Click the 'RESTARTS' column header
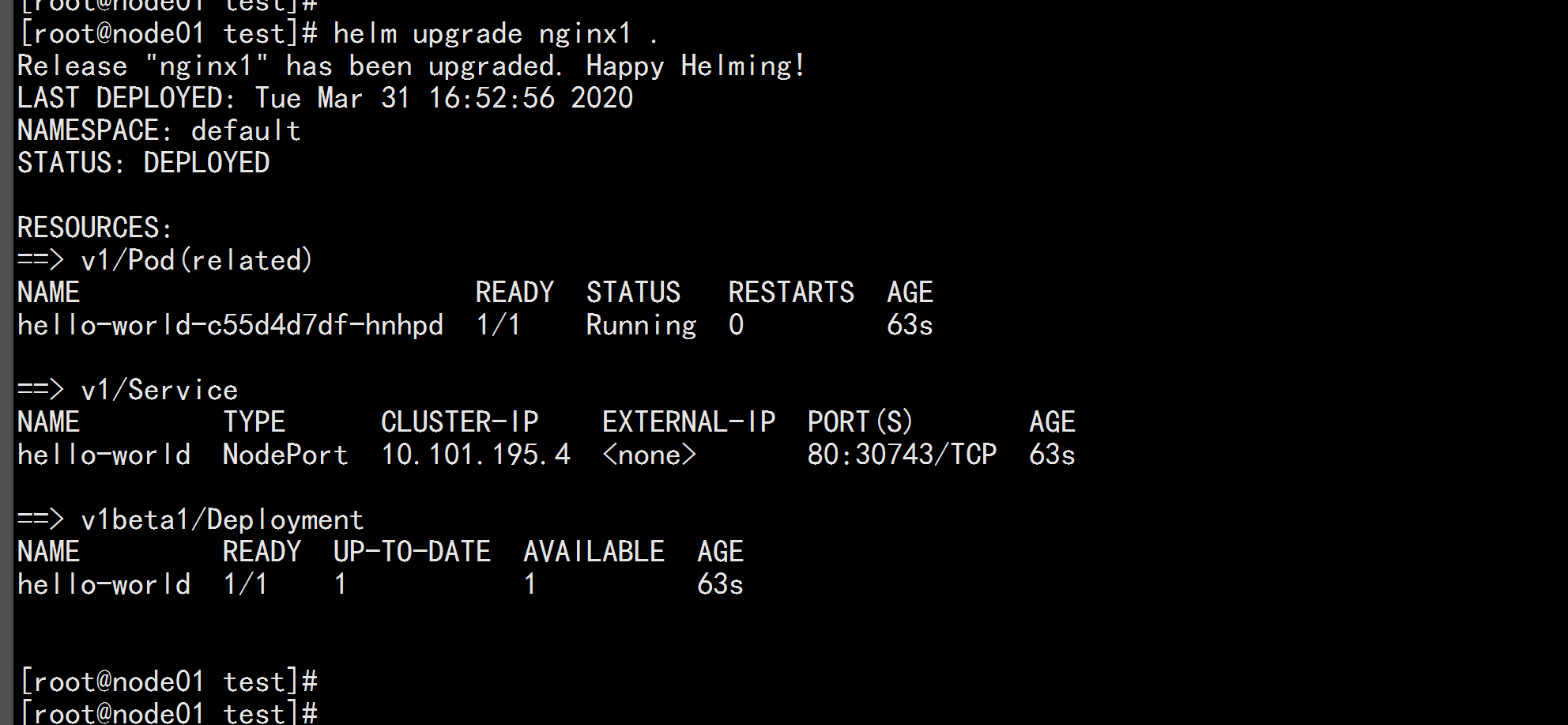This screenshot has height=725, width=1568. click(791, 293)
